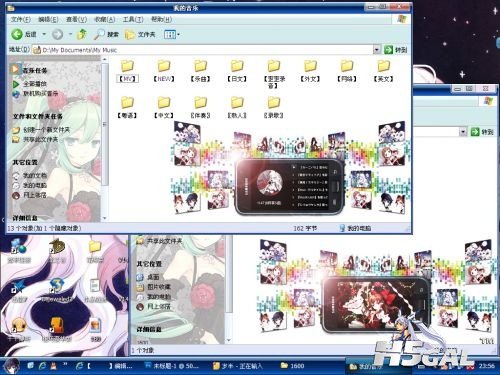The height and width of the screenshot is (375, 500).
Task: Open the 〖录歌〗 folder
Action: [x=274, y=107]
